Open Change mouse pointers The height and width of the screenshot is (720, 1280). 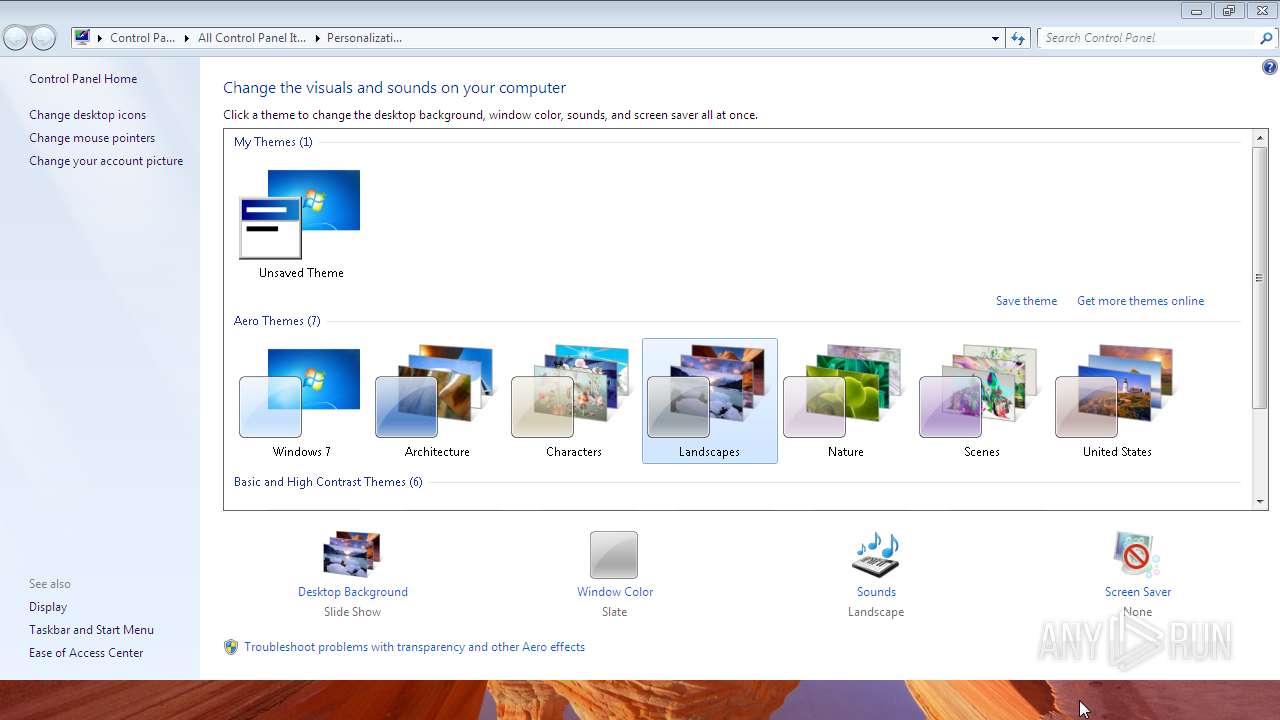click(92, 138)
